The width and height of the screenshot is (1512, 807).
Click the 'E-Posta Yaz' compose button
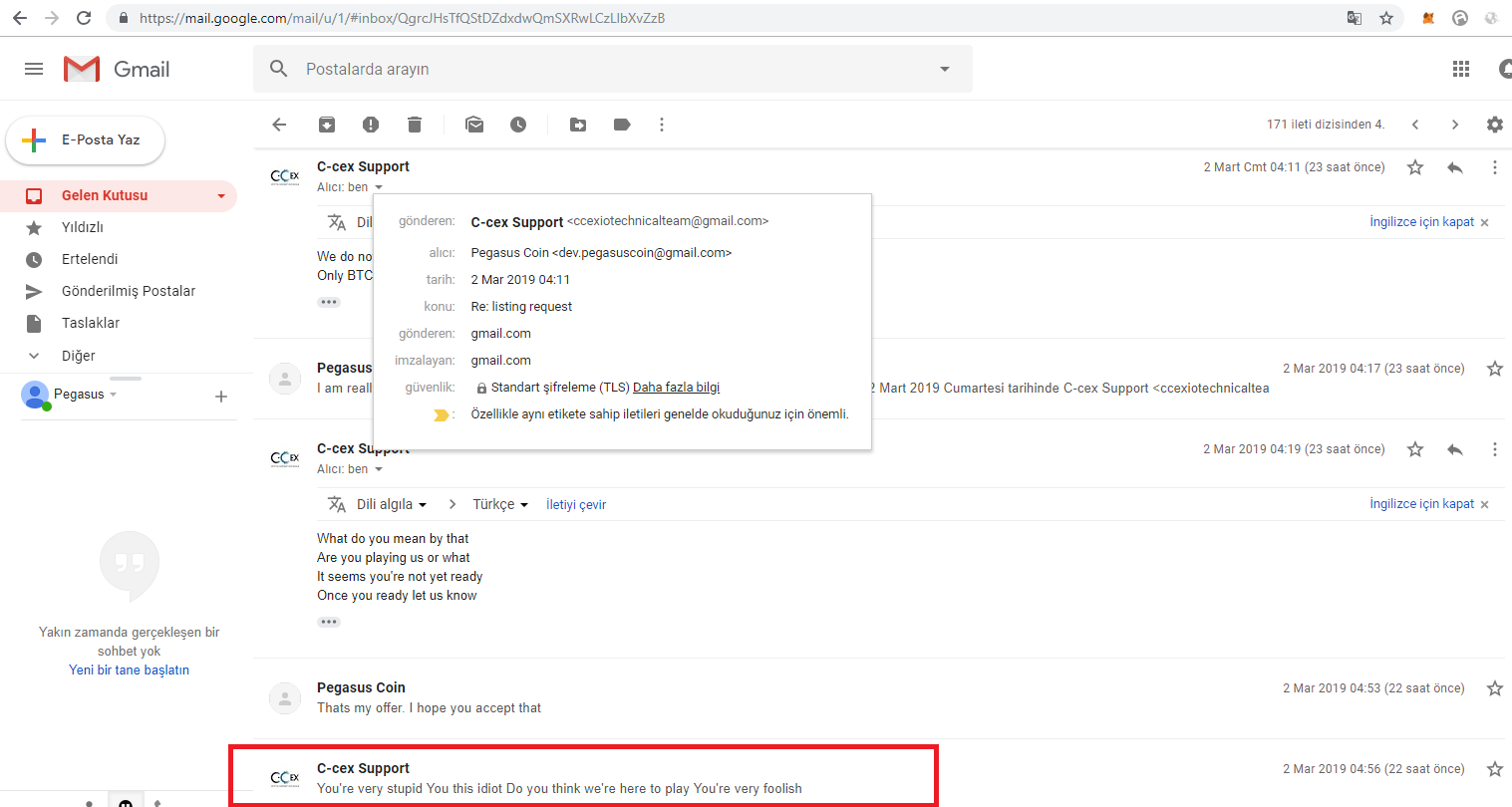[86, 139]
